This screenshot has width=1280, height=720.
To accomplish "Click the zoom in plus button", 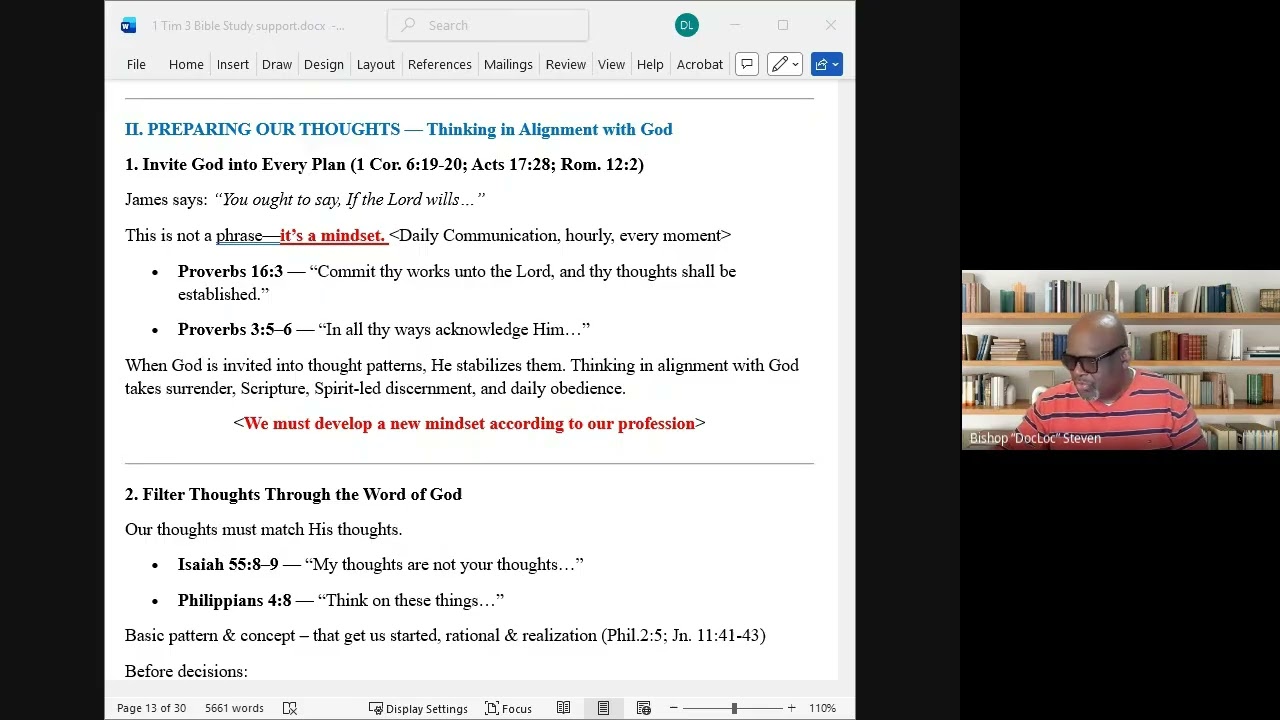I will pos(791,708).
